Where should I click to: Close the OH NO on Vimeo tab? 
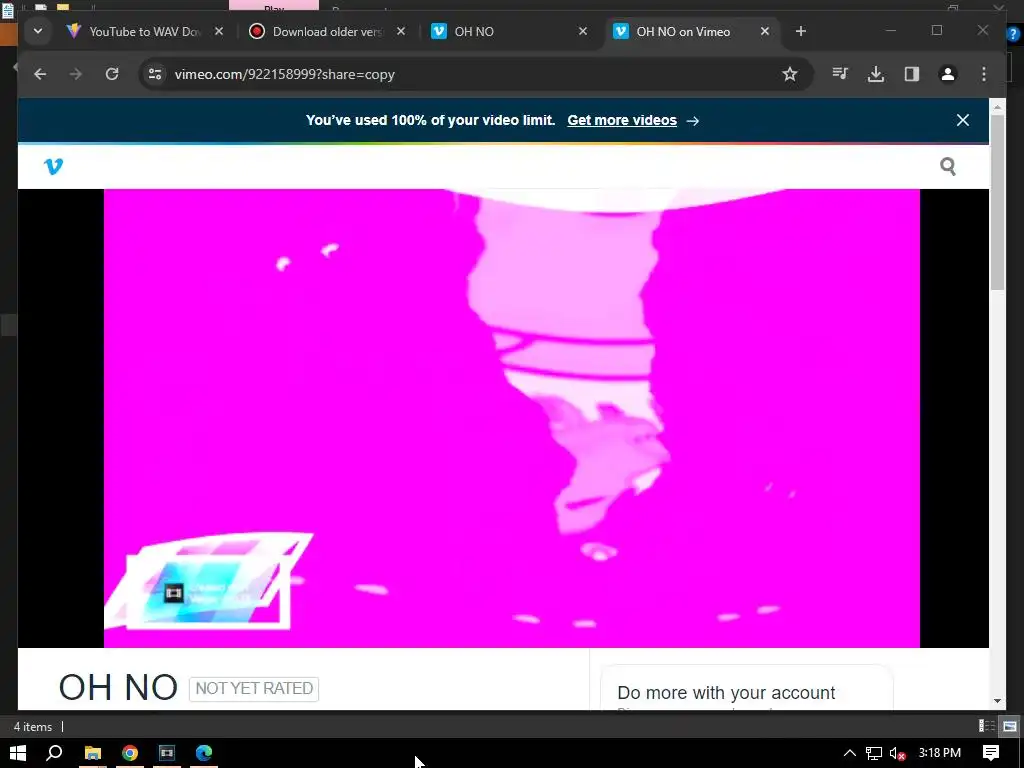pos(765,31)
